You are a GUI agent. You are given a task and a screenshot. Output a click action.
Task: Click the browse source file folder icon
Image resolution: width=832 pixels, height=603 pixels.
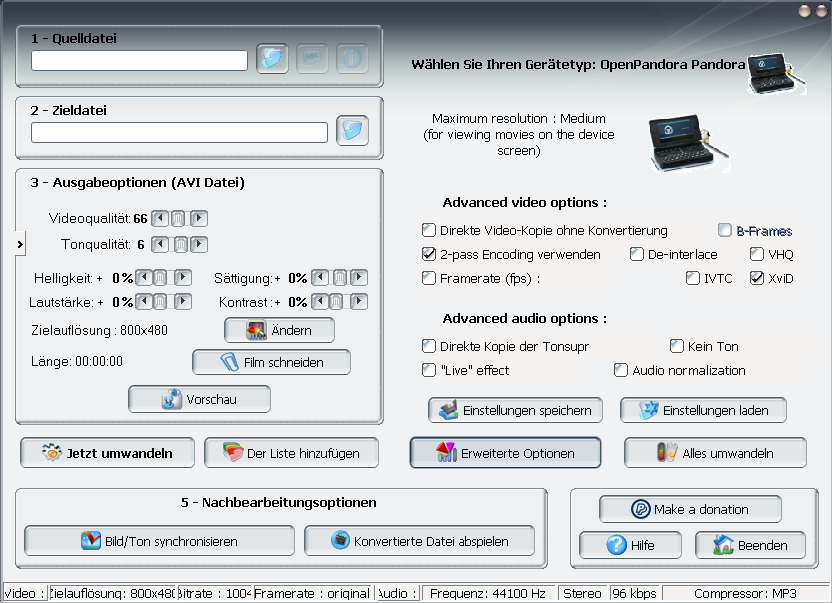click(272, 59)
